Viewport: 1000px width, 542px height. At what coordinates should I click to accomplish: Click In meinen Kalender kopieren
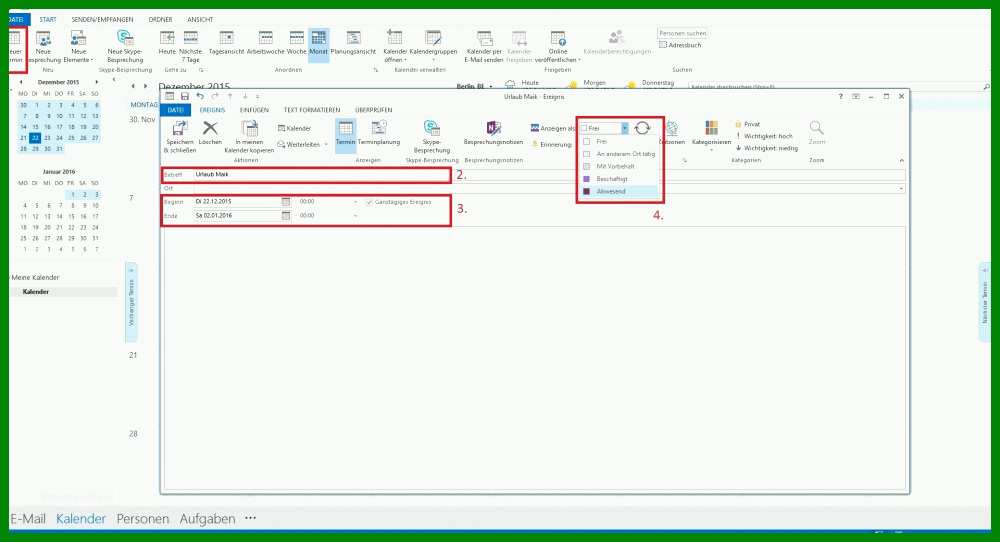click(x=249, y=136)
